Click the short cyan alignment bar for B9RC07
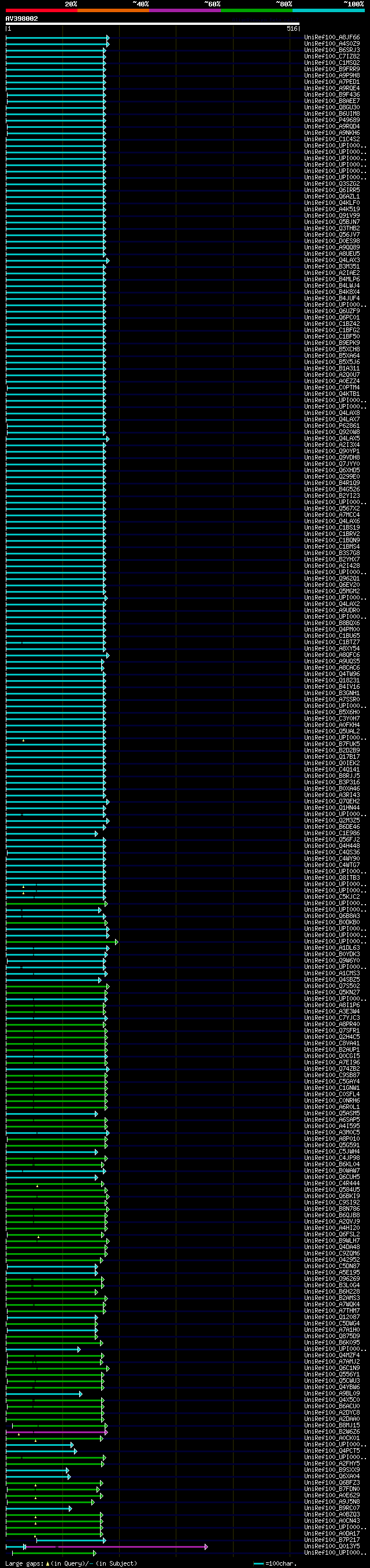The image size is (370, 1568). tap(39, 1508)
